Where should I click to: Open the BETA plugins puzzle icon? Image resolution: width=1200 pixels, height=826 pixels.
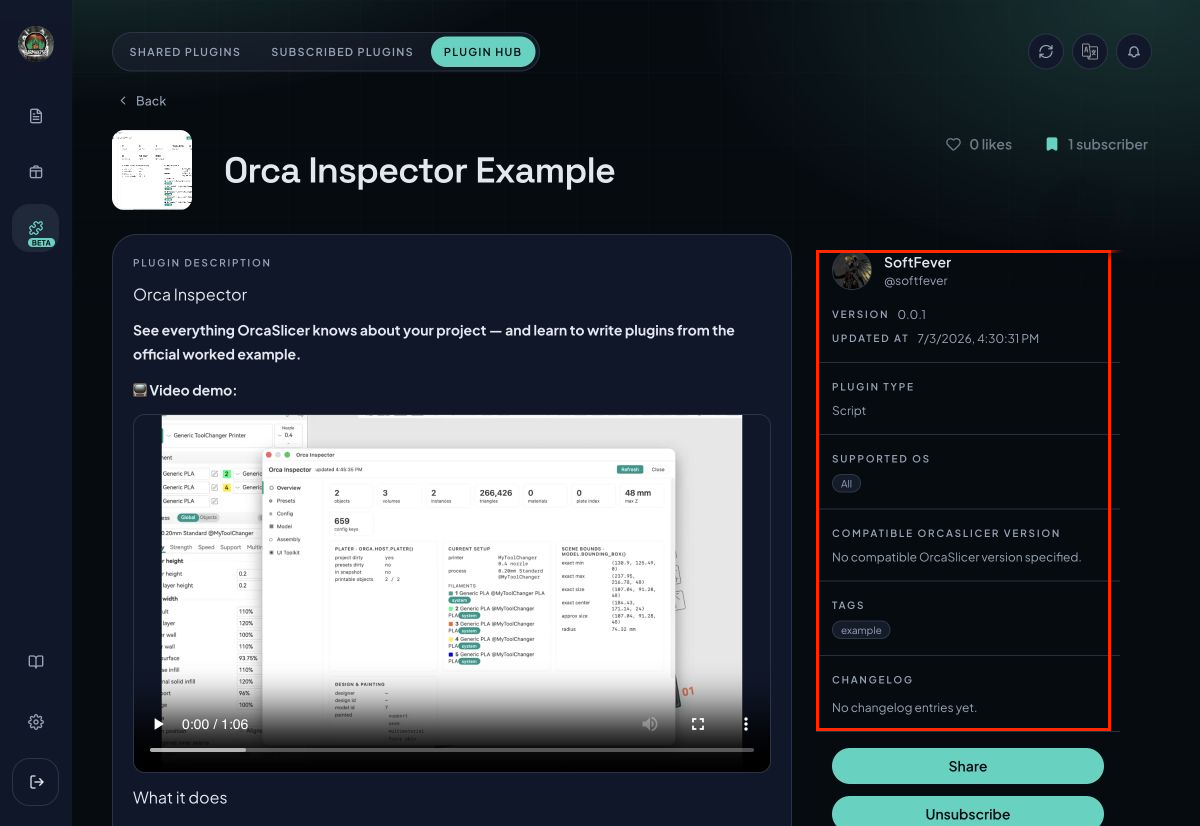click(36, 228)
